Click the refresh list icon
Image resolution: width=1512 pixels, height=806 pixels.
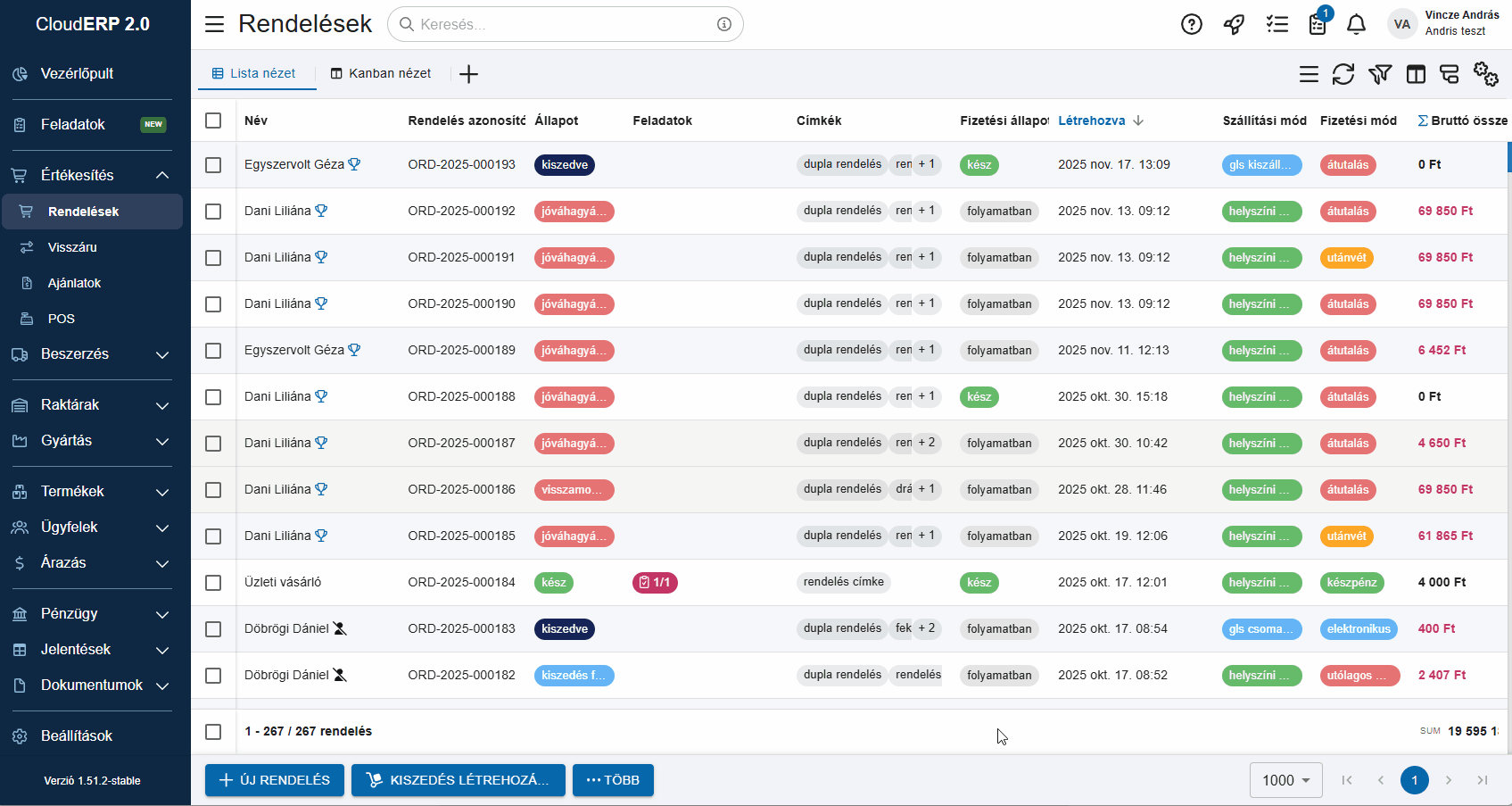(x=1343, y=74)
